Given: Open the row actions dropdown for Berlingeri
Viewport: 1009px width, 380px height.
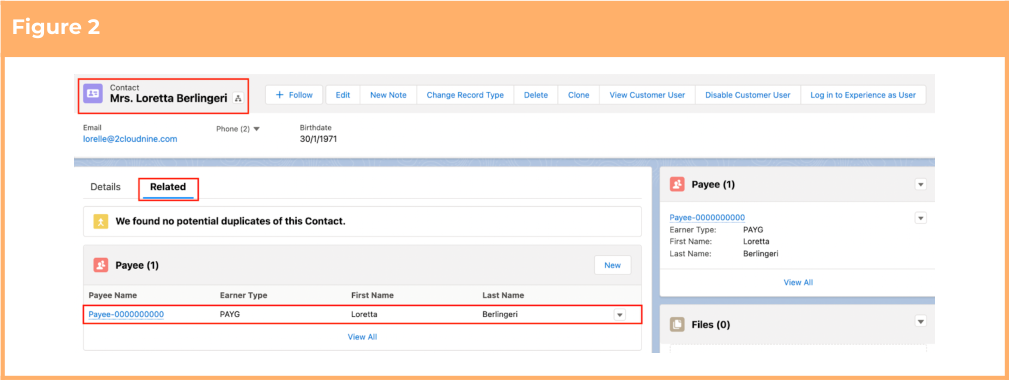Looking at the screenshot, I should pos(619,315).
